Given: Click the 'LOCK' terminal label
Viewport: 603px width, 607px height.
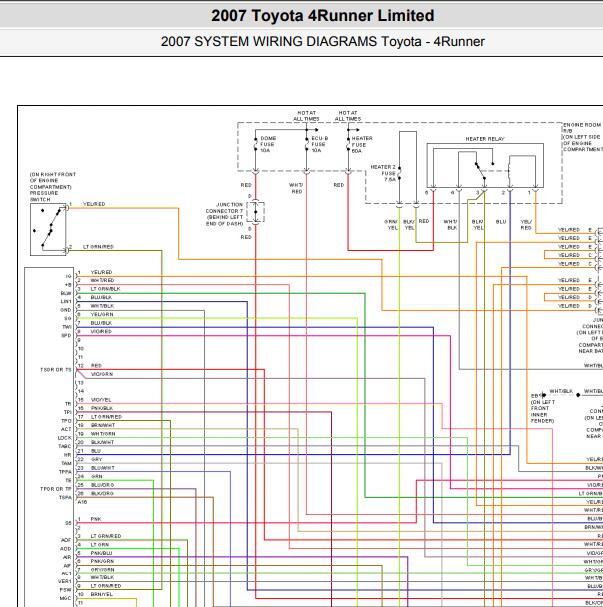Looking at the screenshot, I should [x=65, y=438].
